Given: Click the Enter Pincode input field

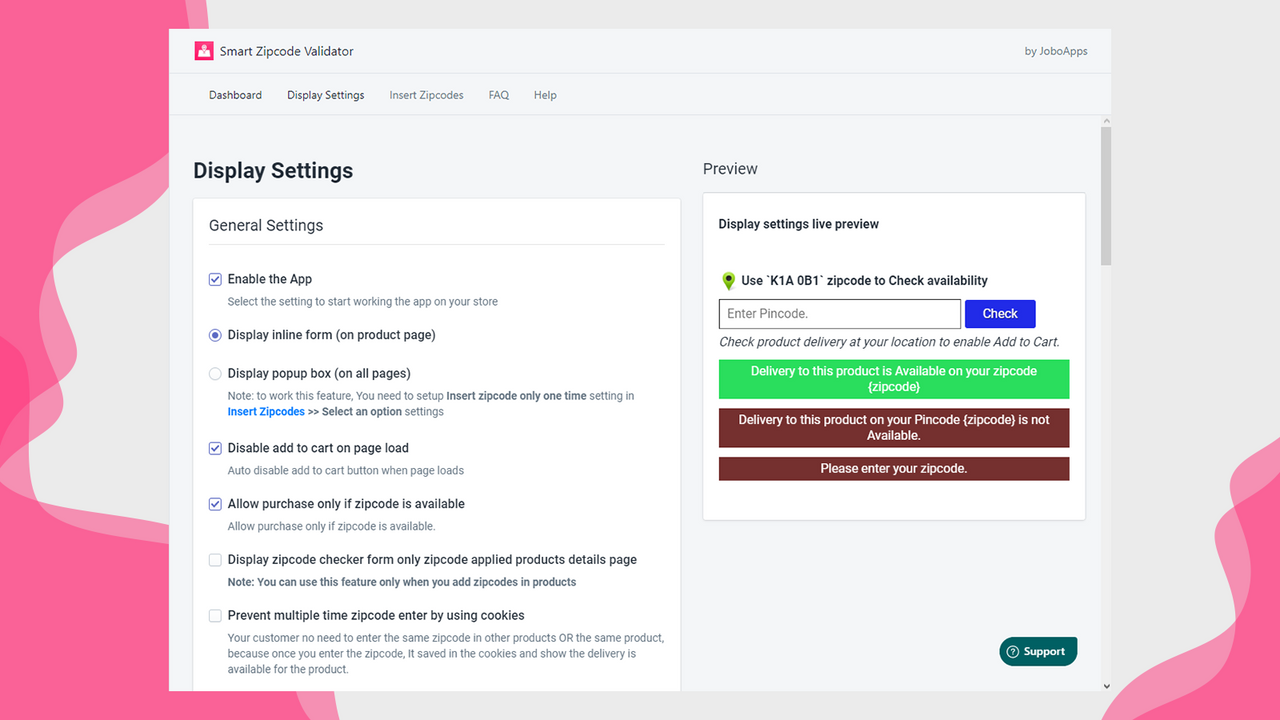Looking at the screenshot, I should pos(840,314).
